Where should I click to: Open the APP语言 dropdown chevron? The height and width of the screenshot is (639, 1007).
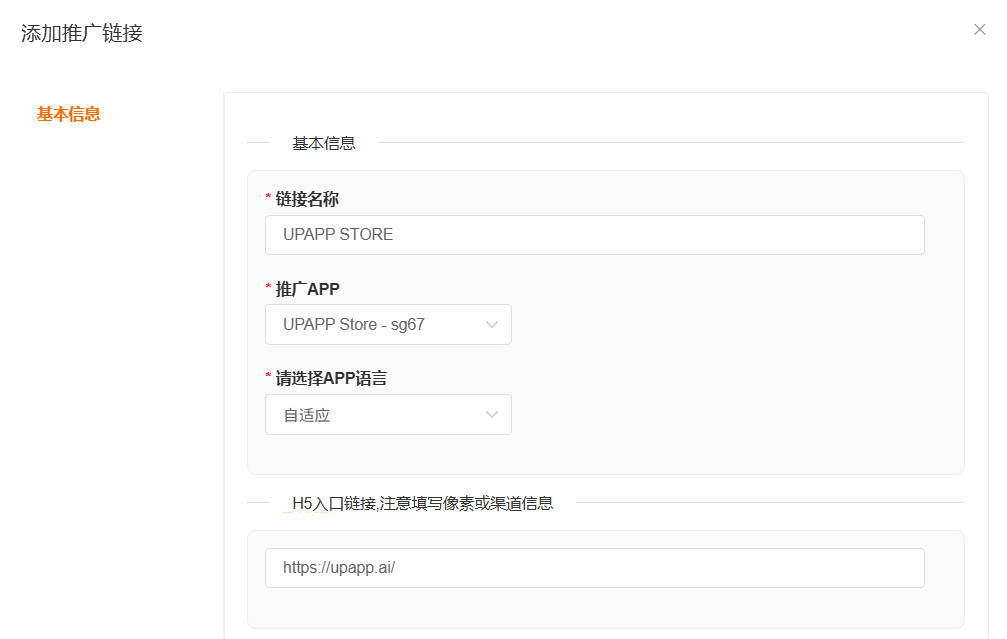(x=491, y=414)
